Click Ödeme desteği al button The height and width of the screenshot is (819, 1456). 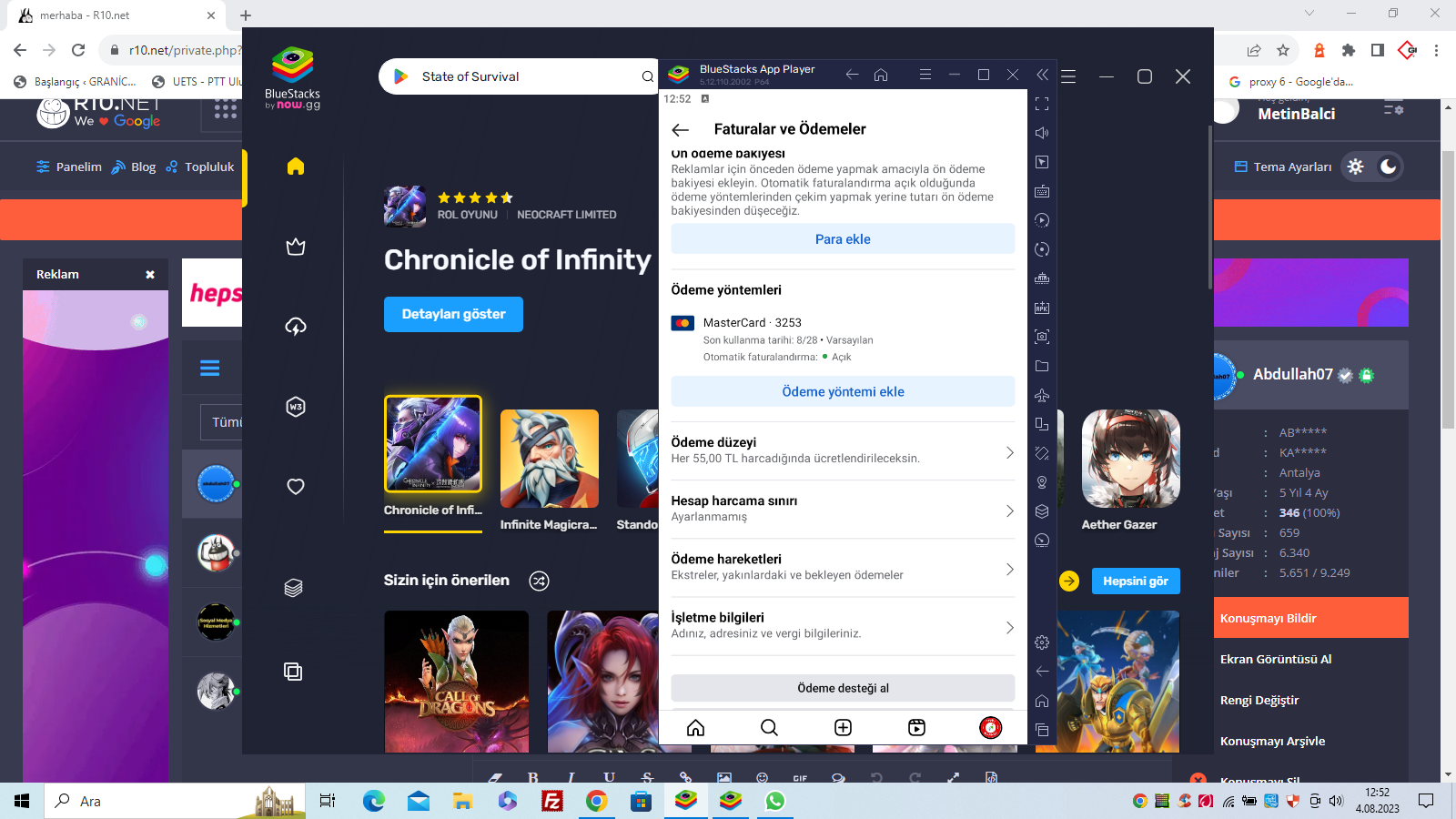coord(843,688)
